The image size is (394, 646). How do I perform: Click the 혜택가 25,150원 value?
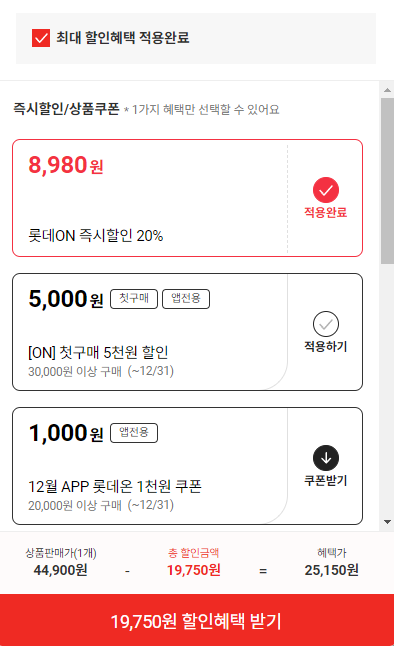(332, 570)
